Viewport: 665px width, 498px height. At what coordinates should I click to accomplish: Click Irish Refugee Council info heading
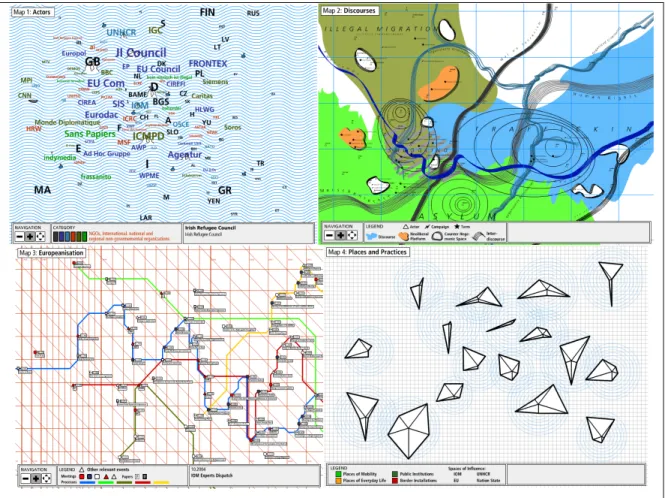[210, 228]
